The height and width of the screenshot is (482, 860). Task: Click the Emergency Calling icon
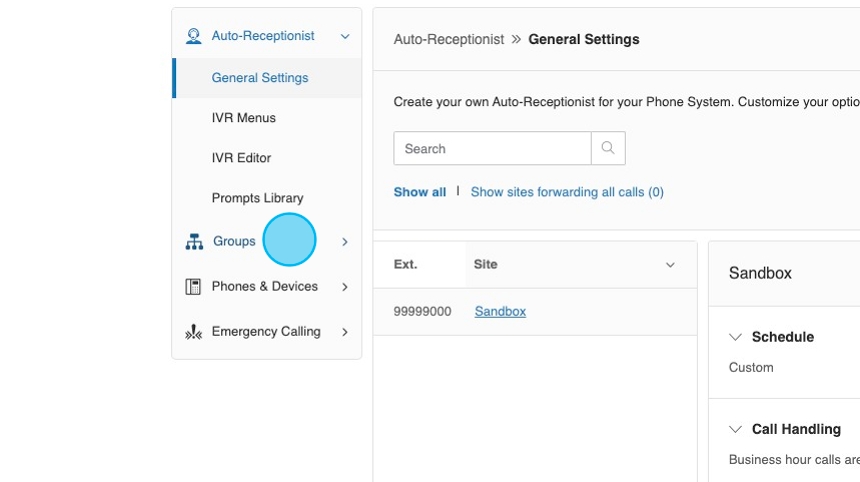pos(194,332)
